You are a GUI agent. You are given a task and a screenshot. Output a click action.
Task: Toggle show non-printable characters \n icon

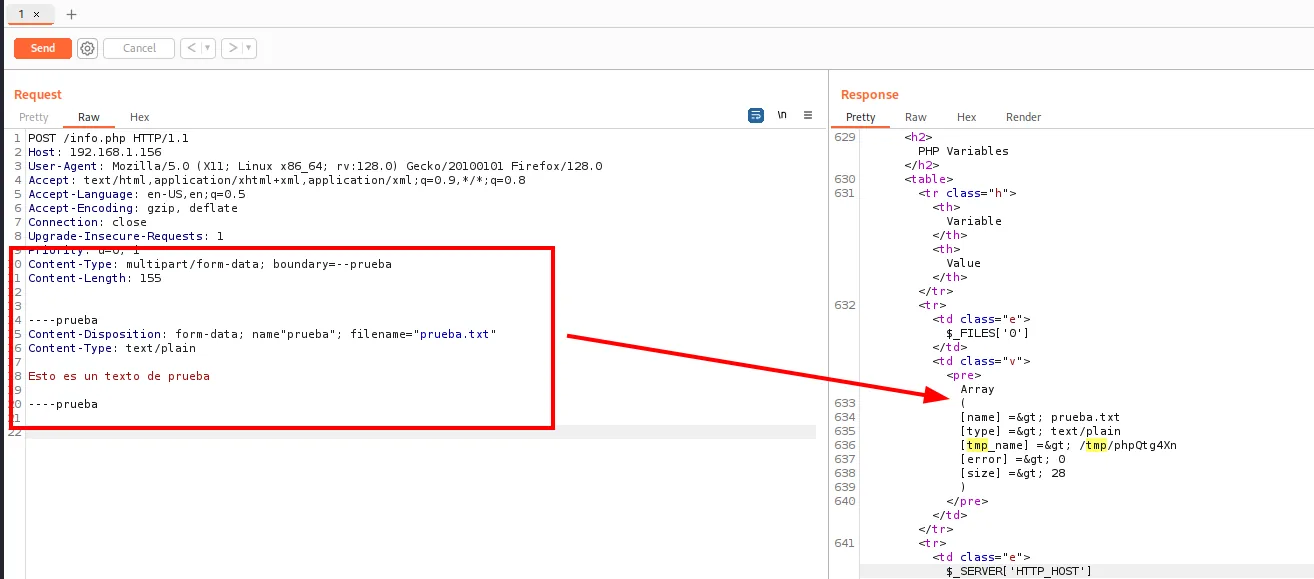tap(782, 115)
